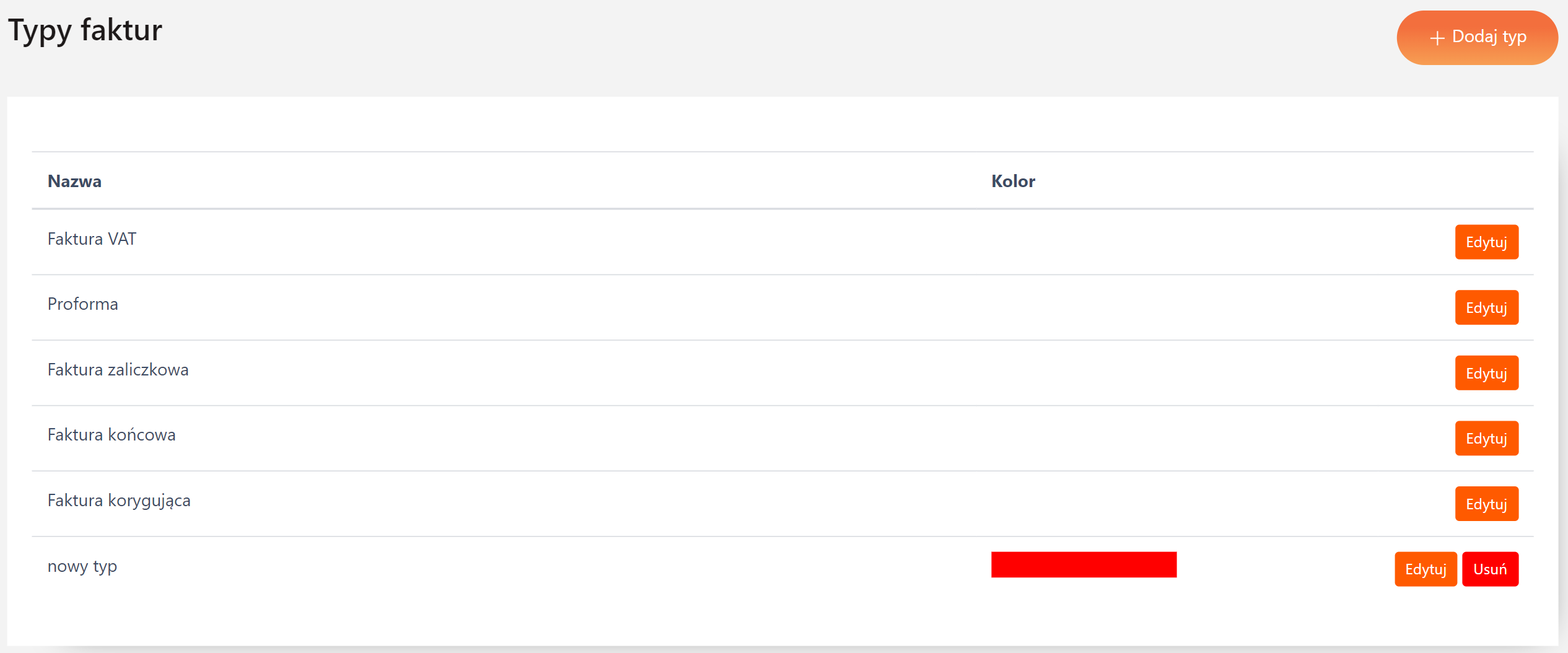Select the Proforma row name

point(82,304)
